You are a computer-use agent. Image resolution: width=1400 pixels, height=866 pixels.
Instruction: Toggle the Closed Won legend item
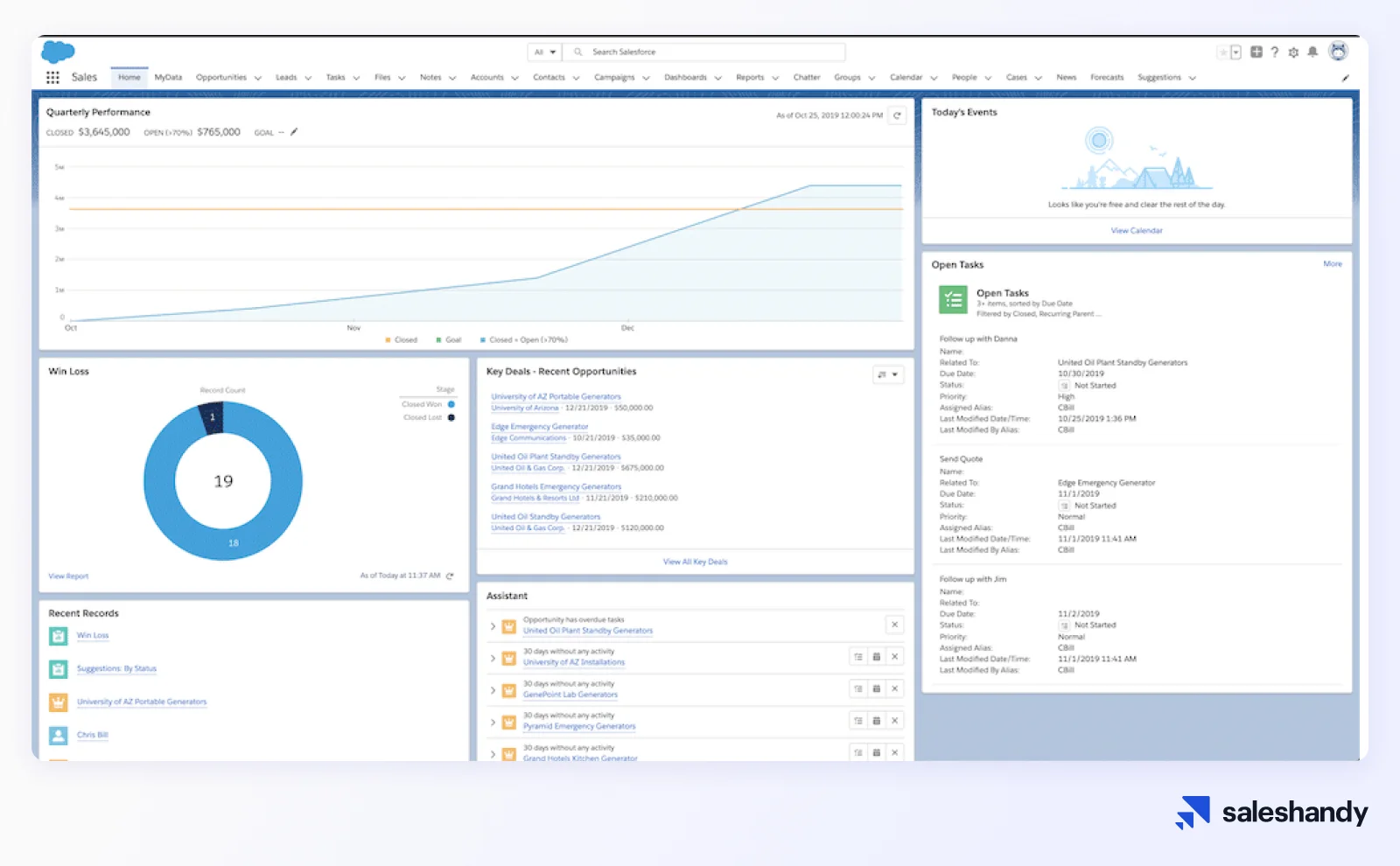tap(428, 404)
